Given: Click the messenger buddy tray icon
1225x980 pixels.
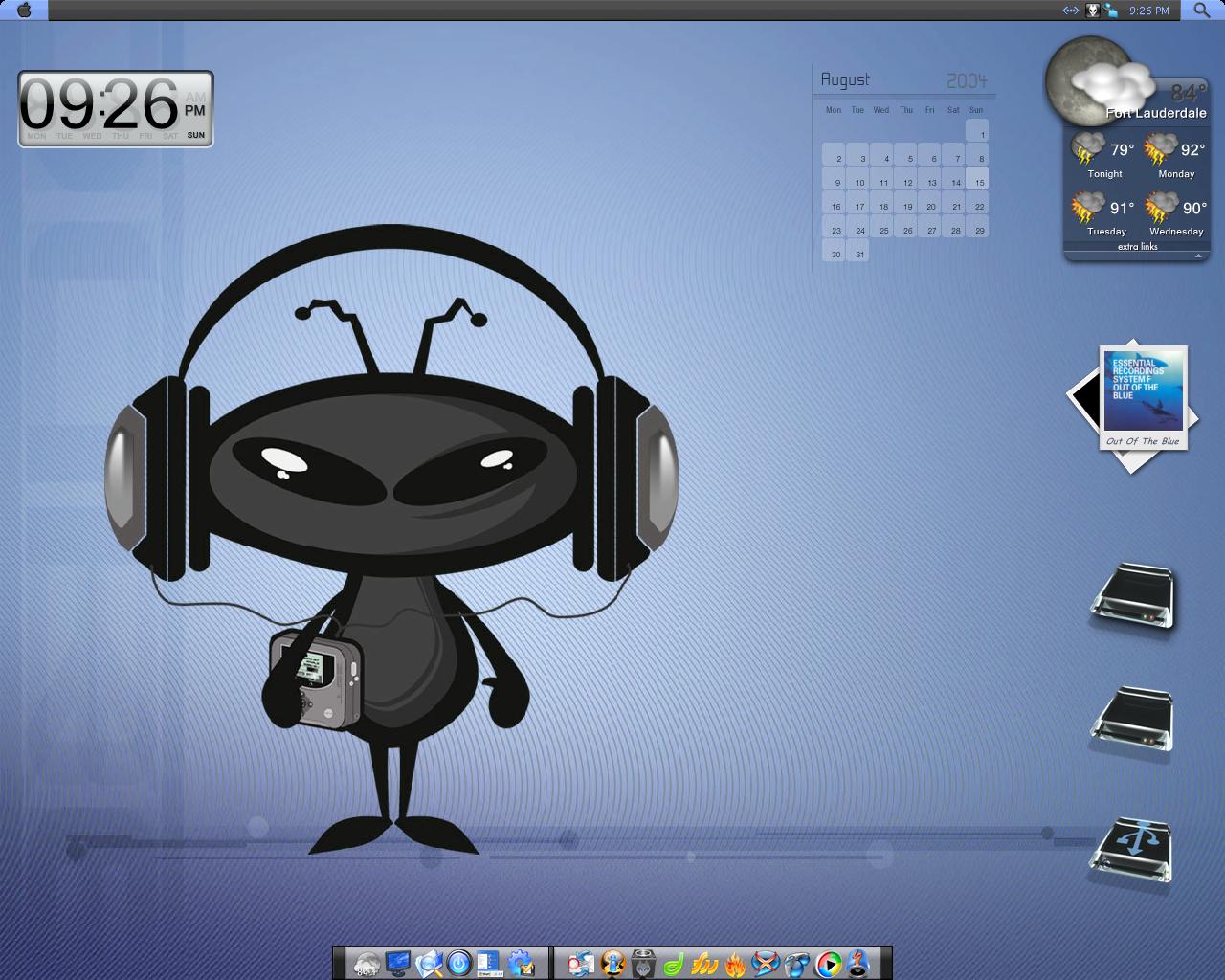Looking at the screenshot, I should (1111, 11).
